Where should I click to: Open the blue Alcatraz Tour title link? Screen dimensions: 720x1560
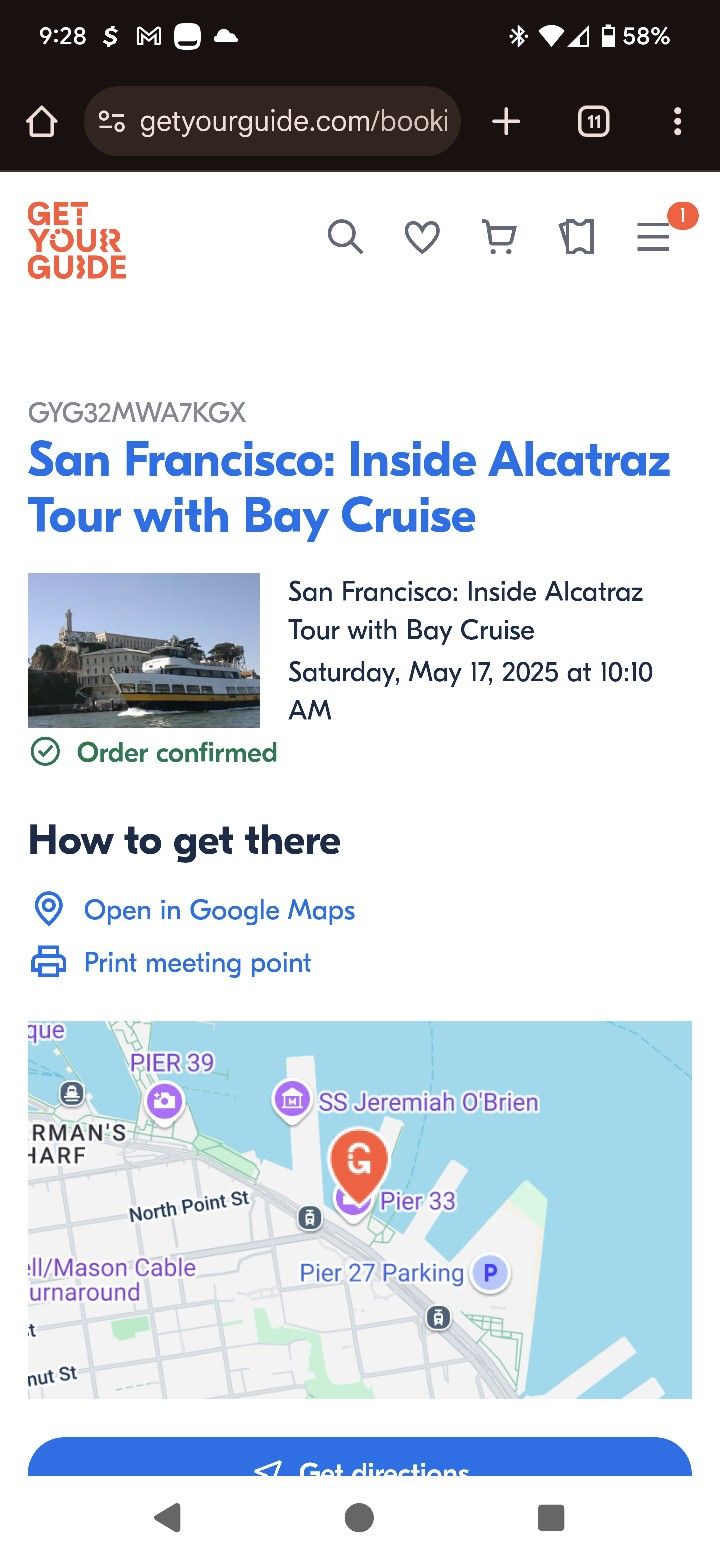click(x=349, y=487)
